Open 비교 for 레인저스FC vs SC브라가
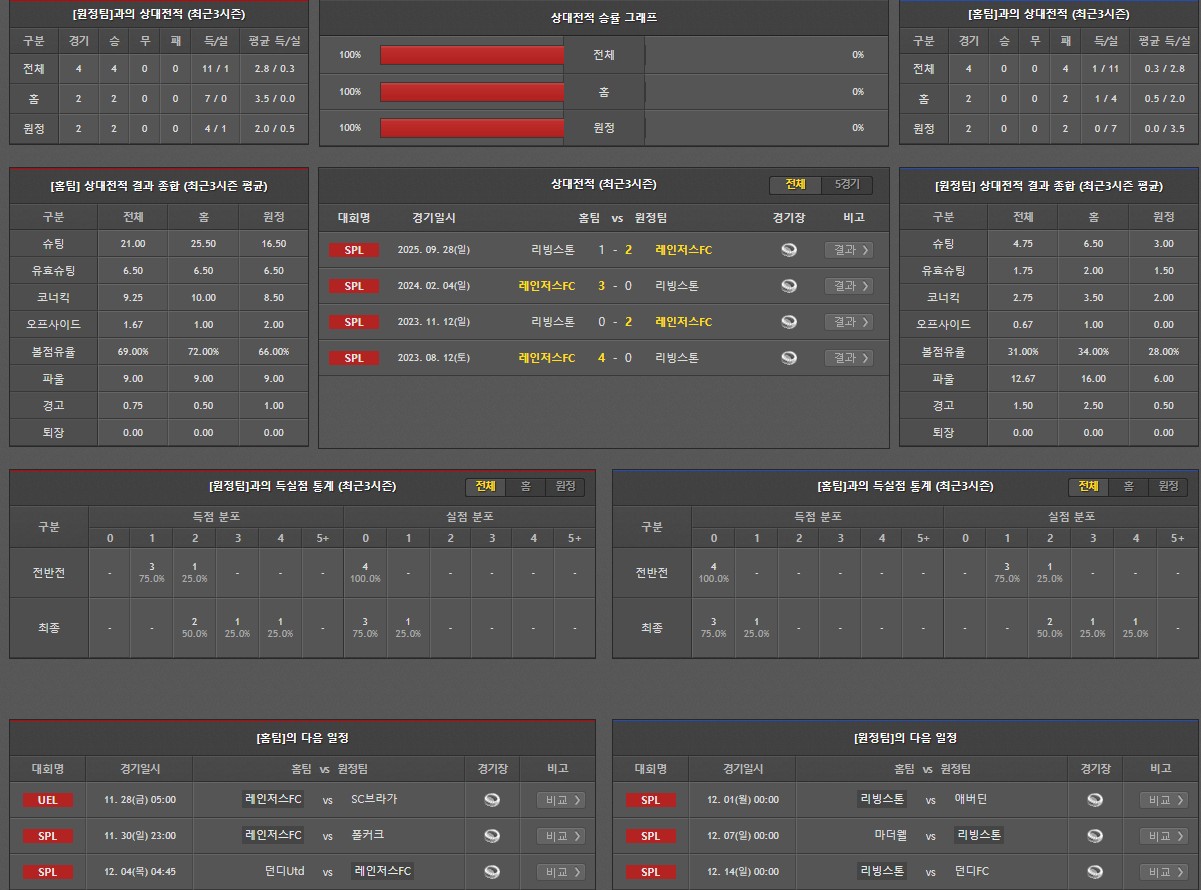Screen dimensions: 1201x890 (560, 800)
